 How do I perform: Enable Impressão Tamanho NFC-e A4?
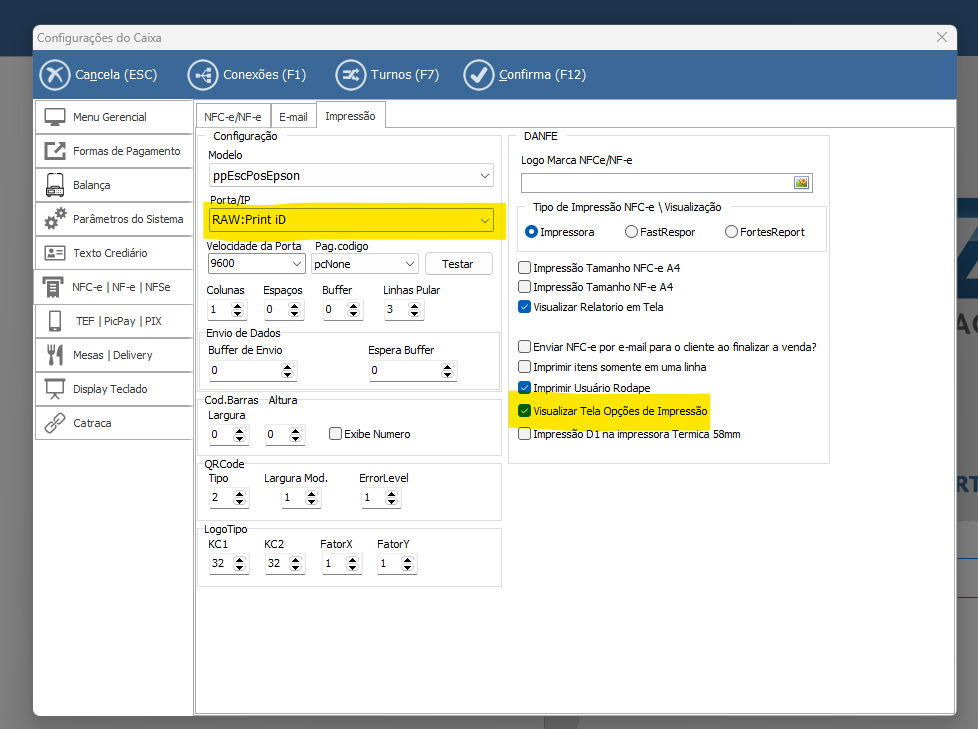pos(525,268)
